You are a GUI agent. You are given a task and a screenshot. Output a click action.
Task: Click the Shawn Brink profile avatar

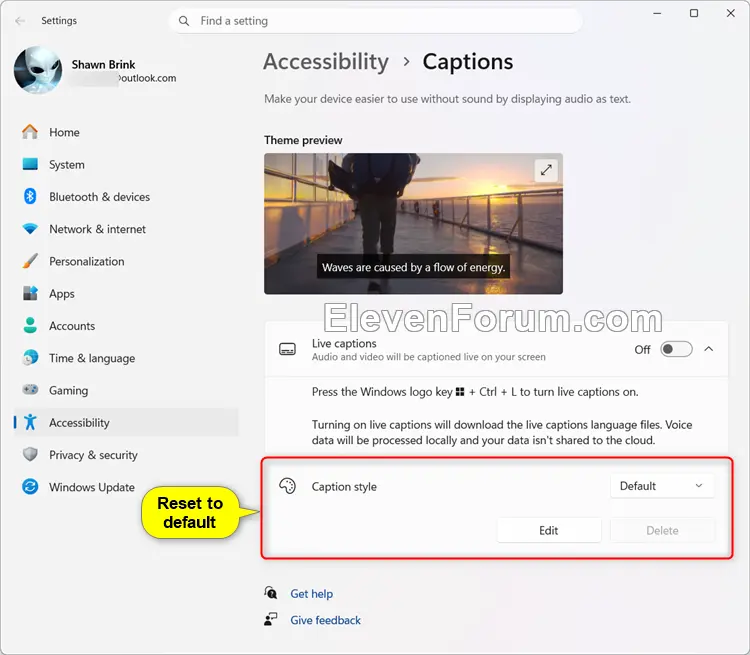37,70
